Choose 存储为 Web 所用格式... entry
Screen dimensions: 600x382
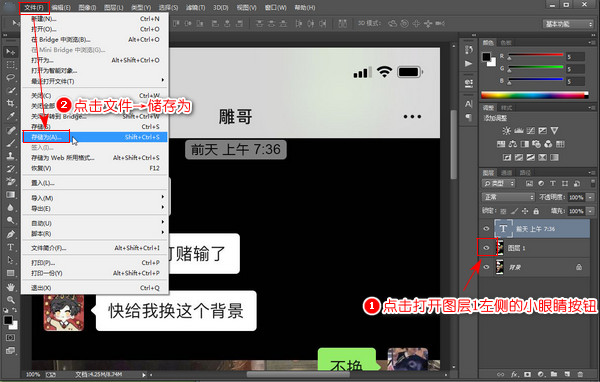point(95,158)
